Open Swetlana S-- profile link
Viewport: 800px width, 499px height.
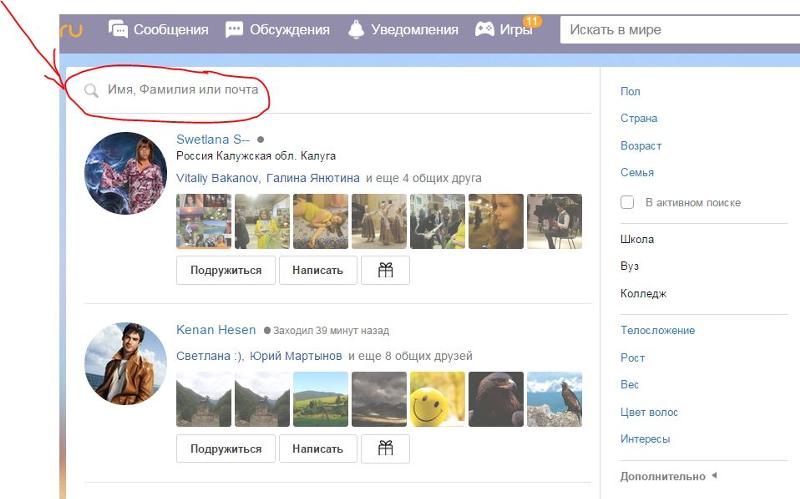(x=213, y=139)
